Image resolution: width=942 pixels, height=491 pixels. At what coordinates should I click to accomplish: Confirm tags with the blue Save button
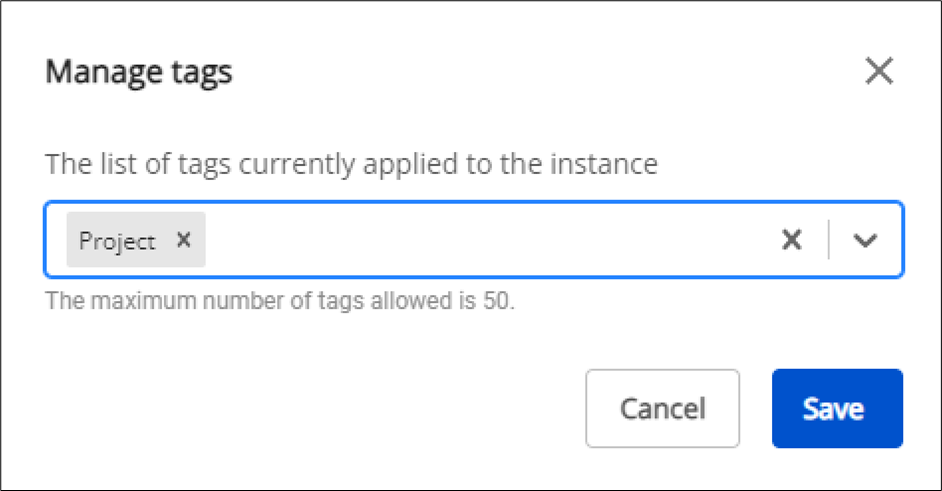[837, 408]
